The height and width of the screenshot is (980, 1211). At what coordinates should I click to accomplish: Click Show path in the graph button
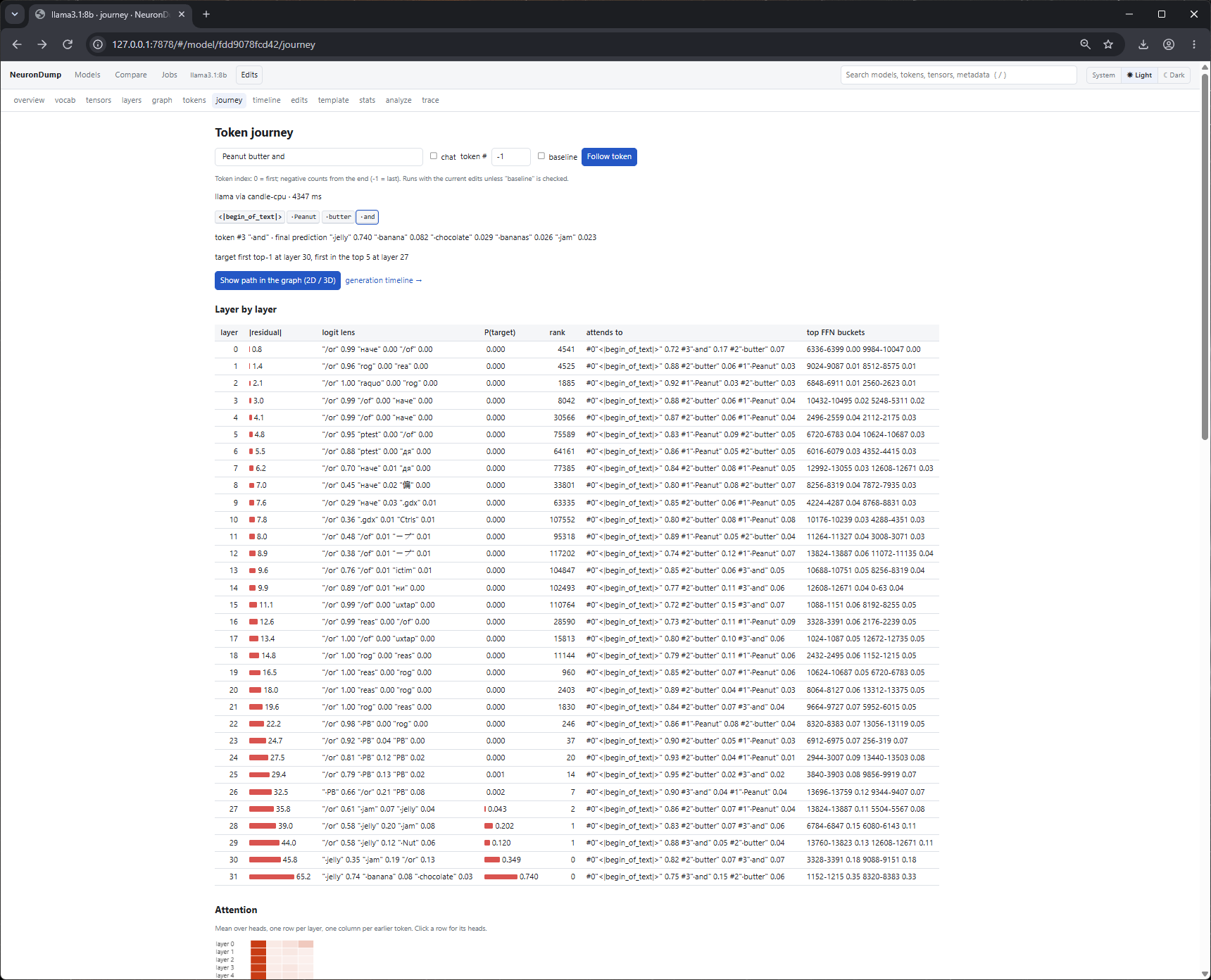click(277, 280)
